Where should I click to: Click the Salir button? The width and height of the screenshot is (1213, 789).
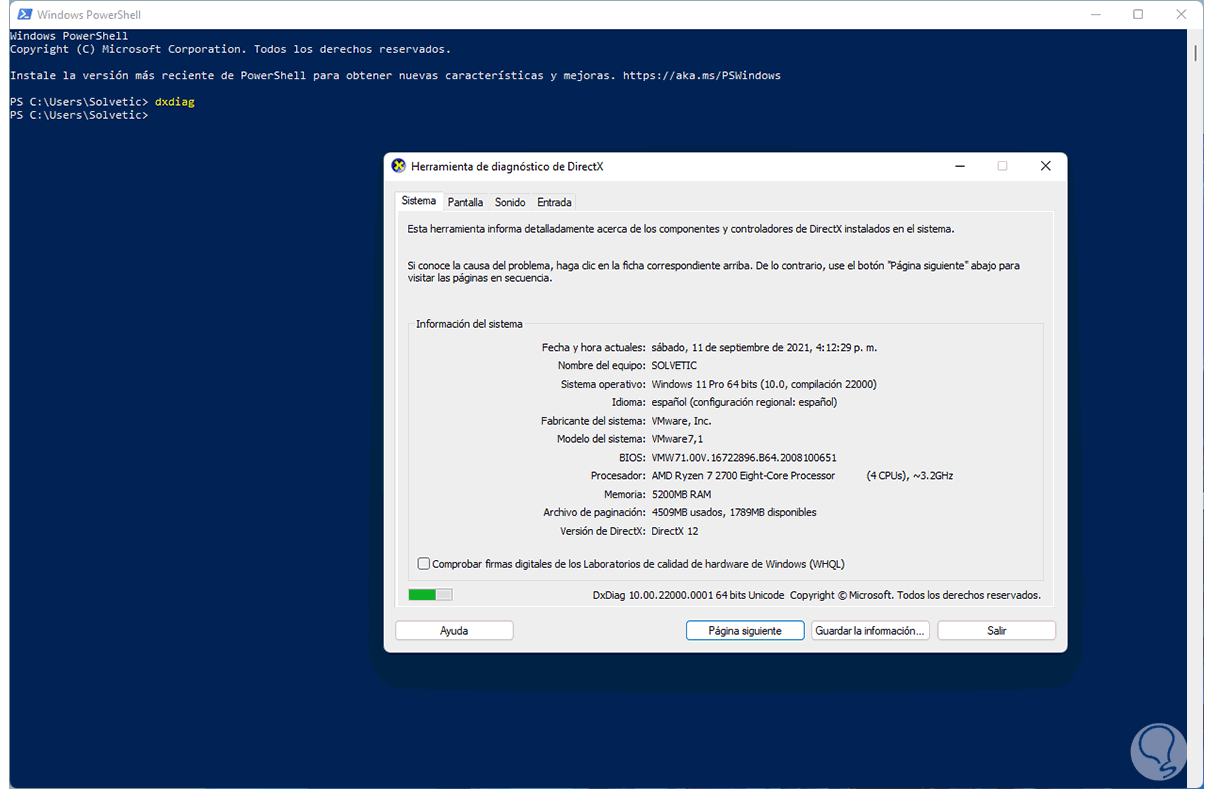tap(996, 631)
